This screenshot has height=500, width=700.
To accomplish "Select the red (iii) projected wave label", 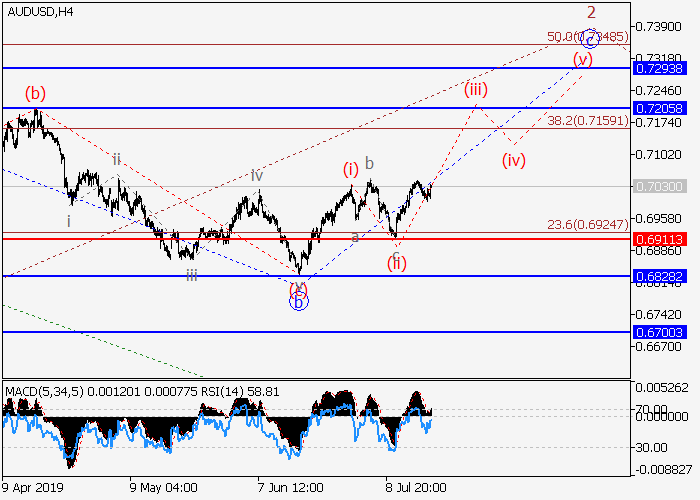I will (475, 89).
